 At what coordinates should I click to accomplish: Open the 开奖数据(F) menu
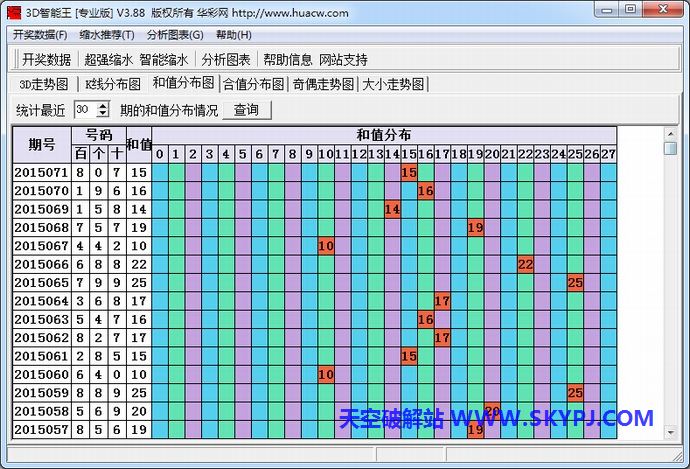coord(40,35)
